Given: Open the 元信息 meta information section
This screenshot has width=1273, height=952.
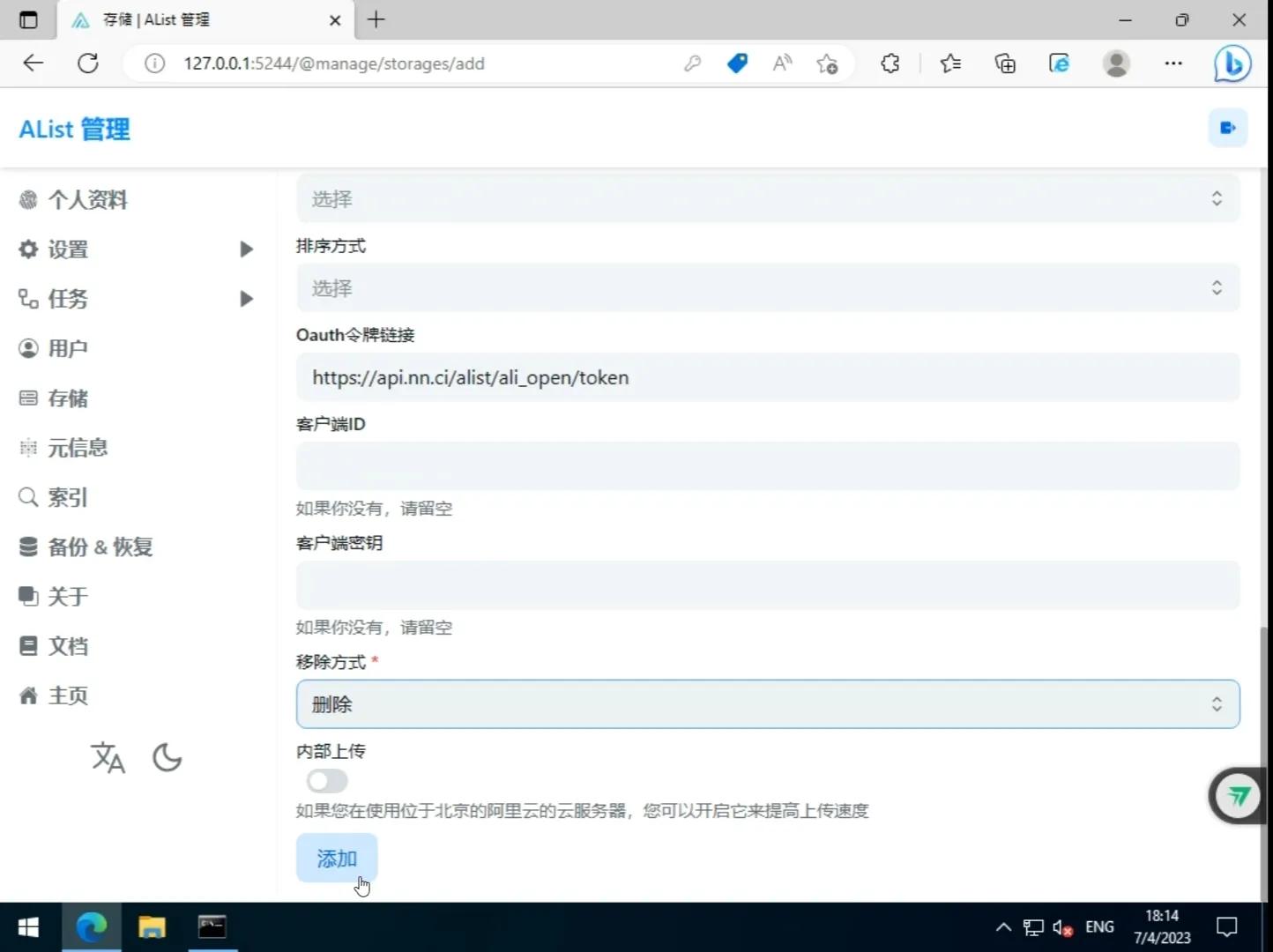Looking at the screenshot, I should (x=78, y=447).
